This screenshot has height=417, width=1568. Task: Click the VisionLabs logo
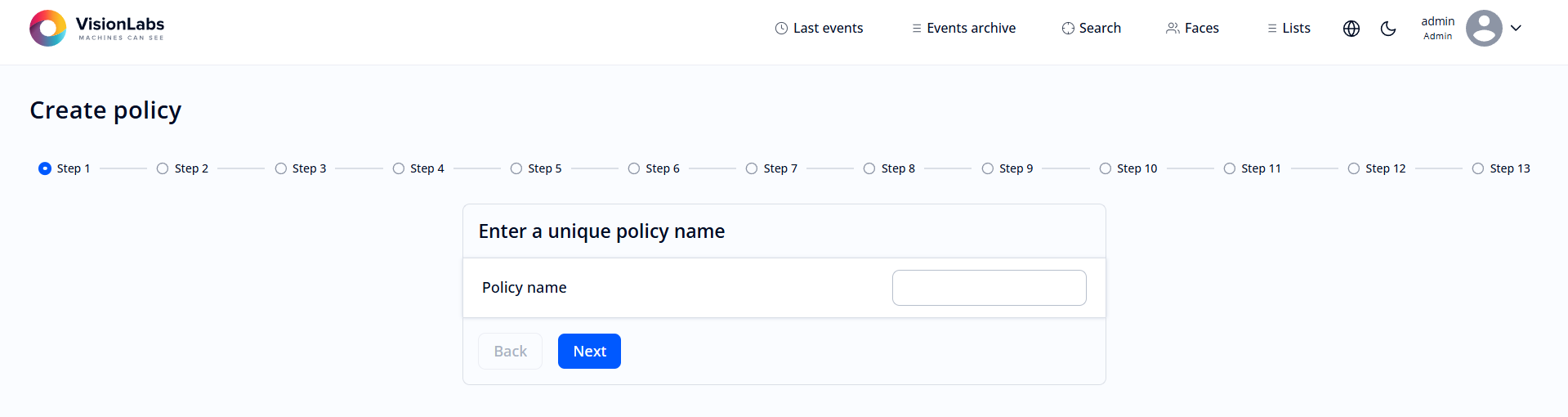[x=96, y=28]
